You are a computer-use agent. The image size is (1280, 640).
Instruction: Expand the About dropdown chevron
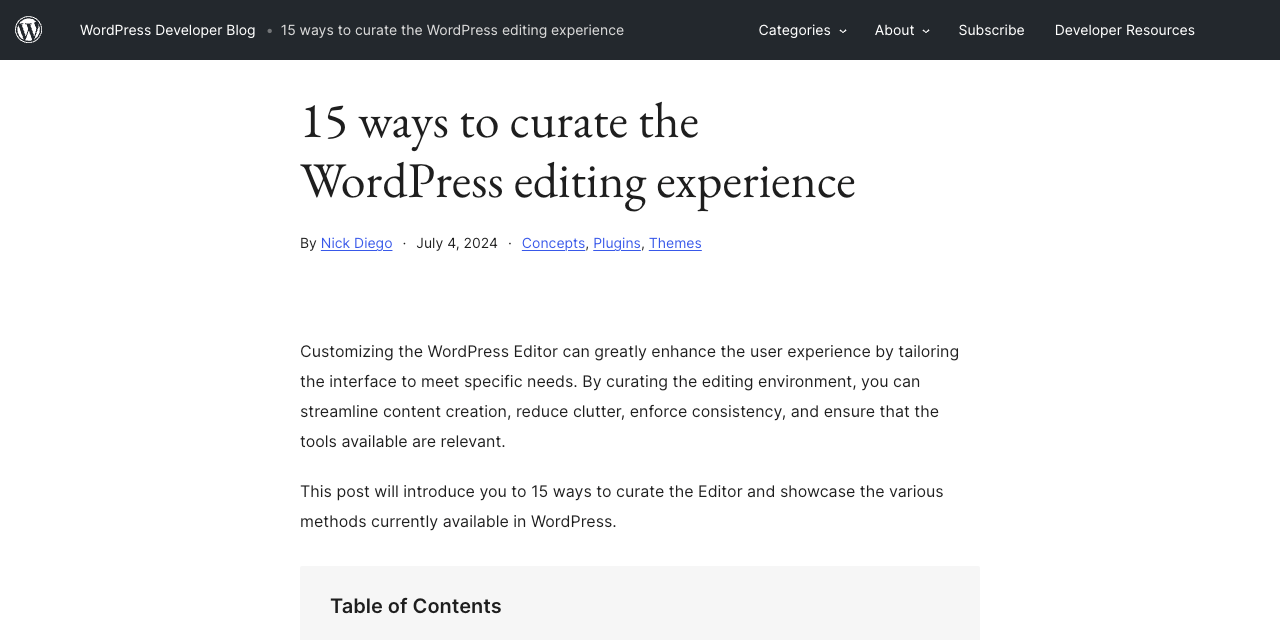(926, 31)
